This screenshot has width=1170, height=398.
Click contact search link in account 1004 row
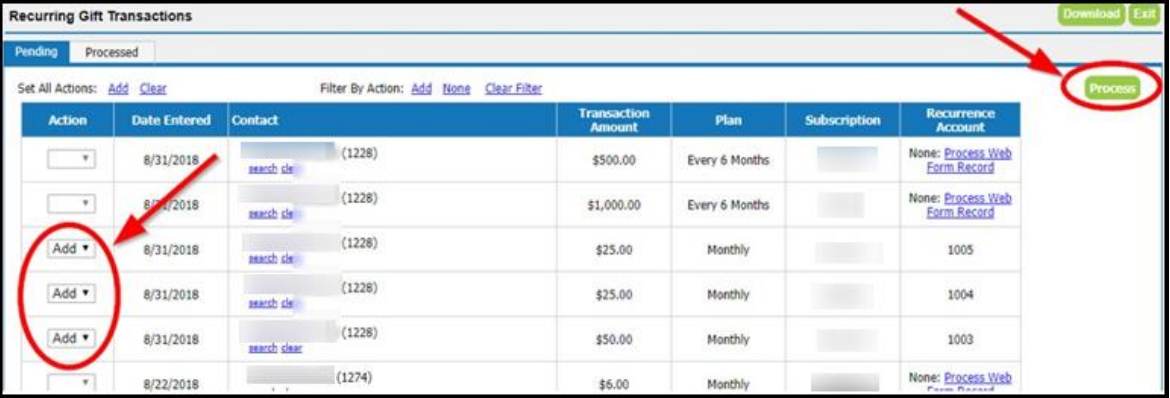click(x=263, y=303)
